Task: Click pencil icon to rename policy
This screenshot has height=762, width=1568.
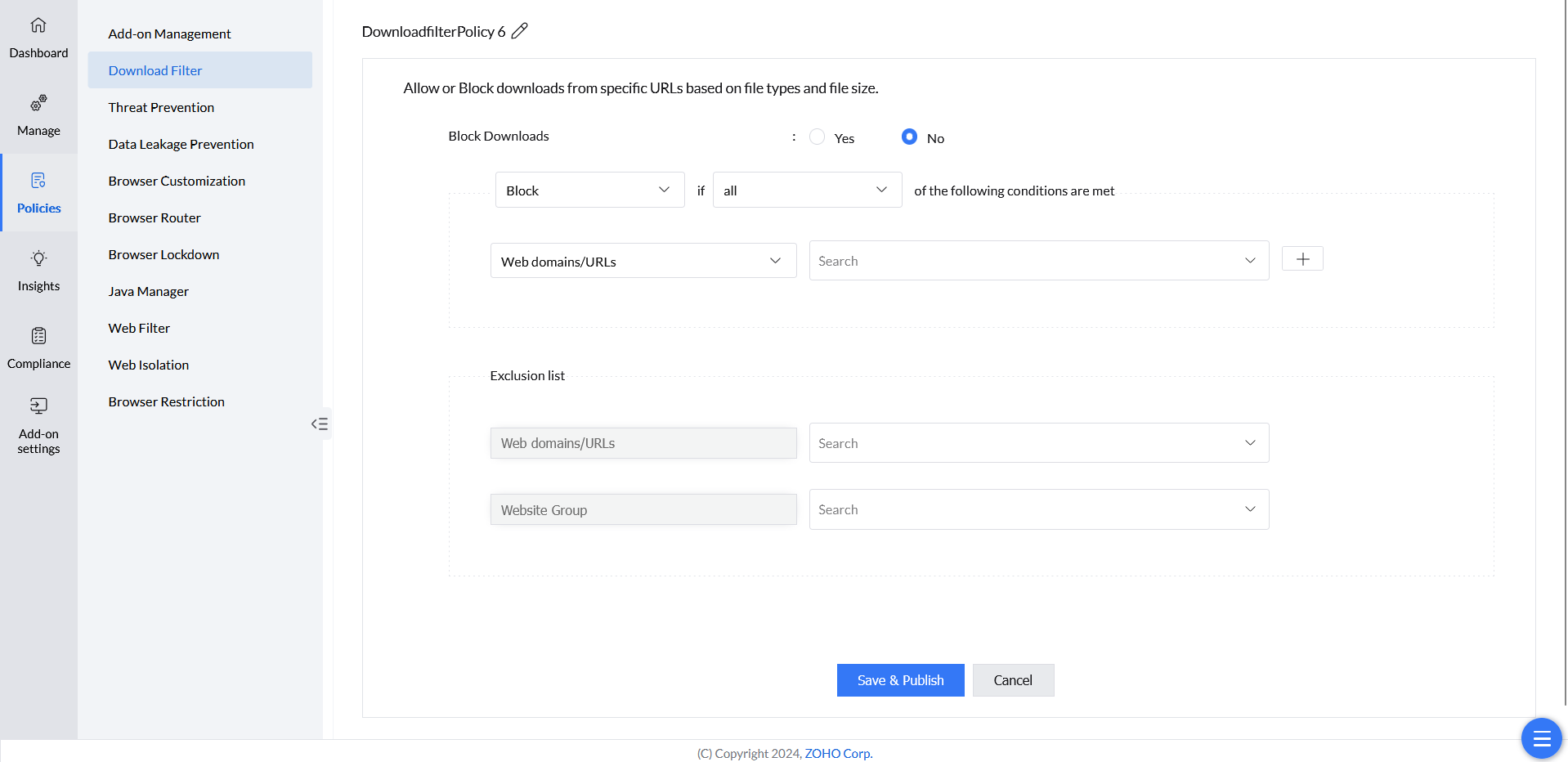Action: [520, 31]
